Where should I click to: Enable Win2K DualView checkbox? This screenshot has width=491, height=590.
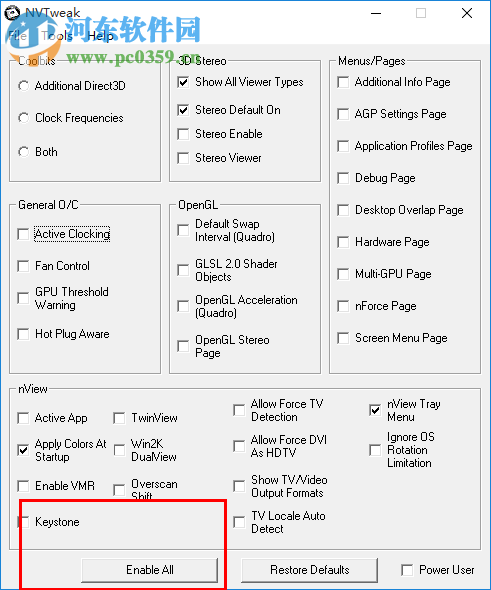pos(119,450)
